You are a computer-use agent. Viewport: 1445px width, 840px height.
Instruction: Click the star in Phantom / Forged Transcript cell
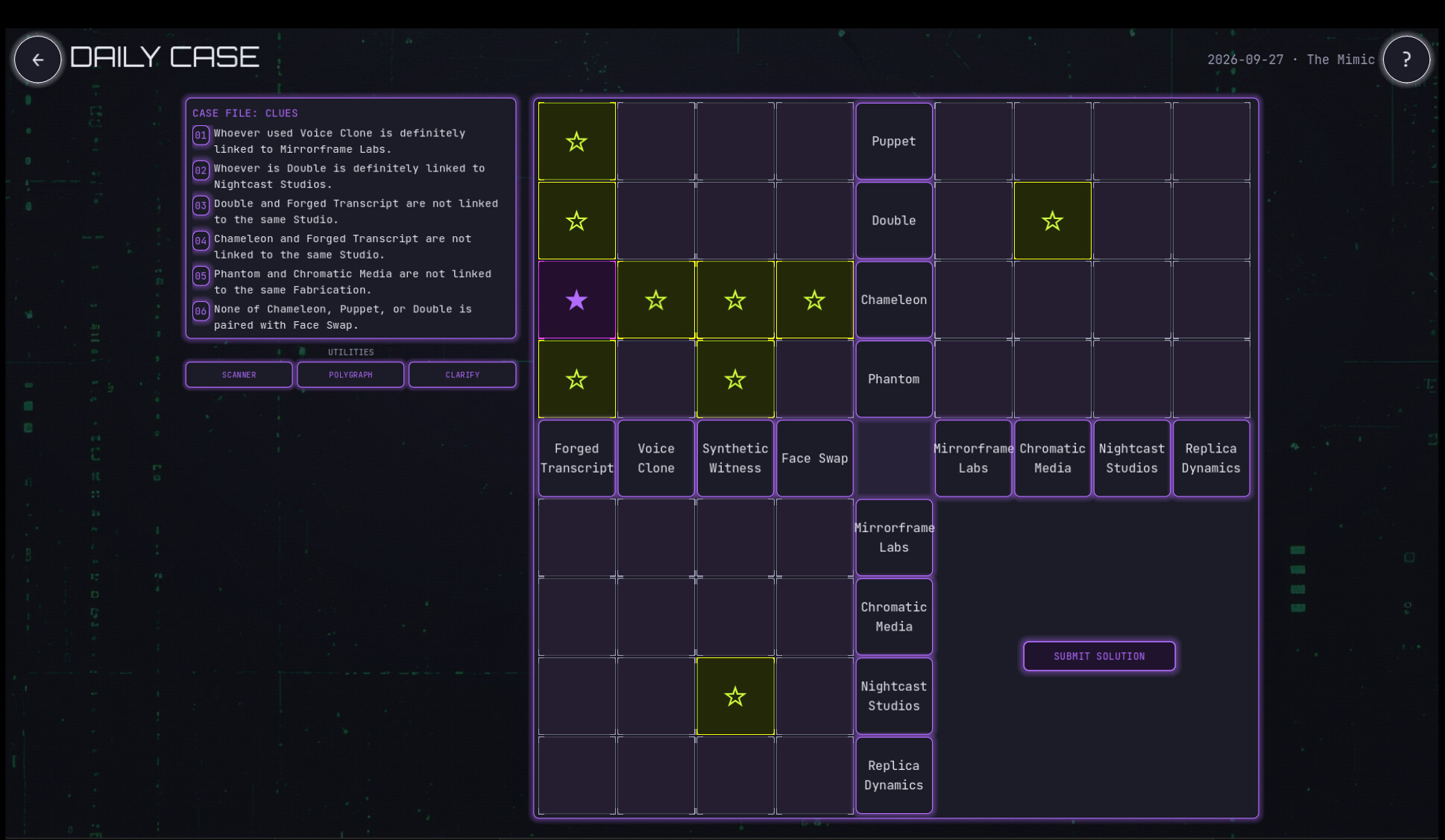(576, 379)
